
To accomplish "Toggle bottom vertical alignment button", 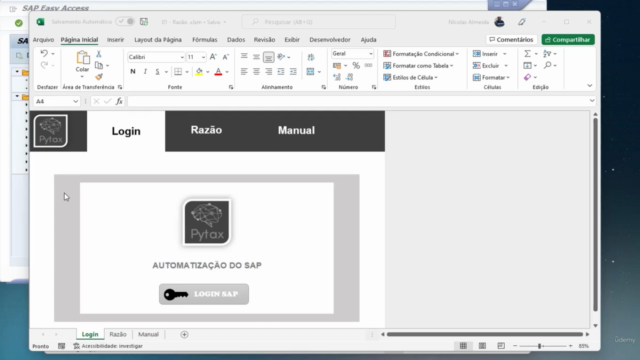I will (268, 57).
